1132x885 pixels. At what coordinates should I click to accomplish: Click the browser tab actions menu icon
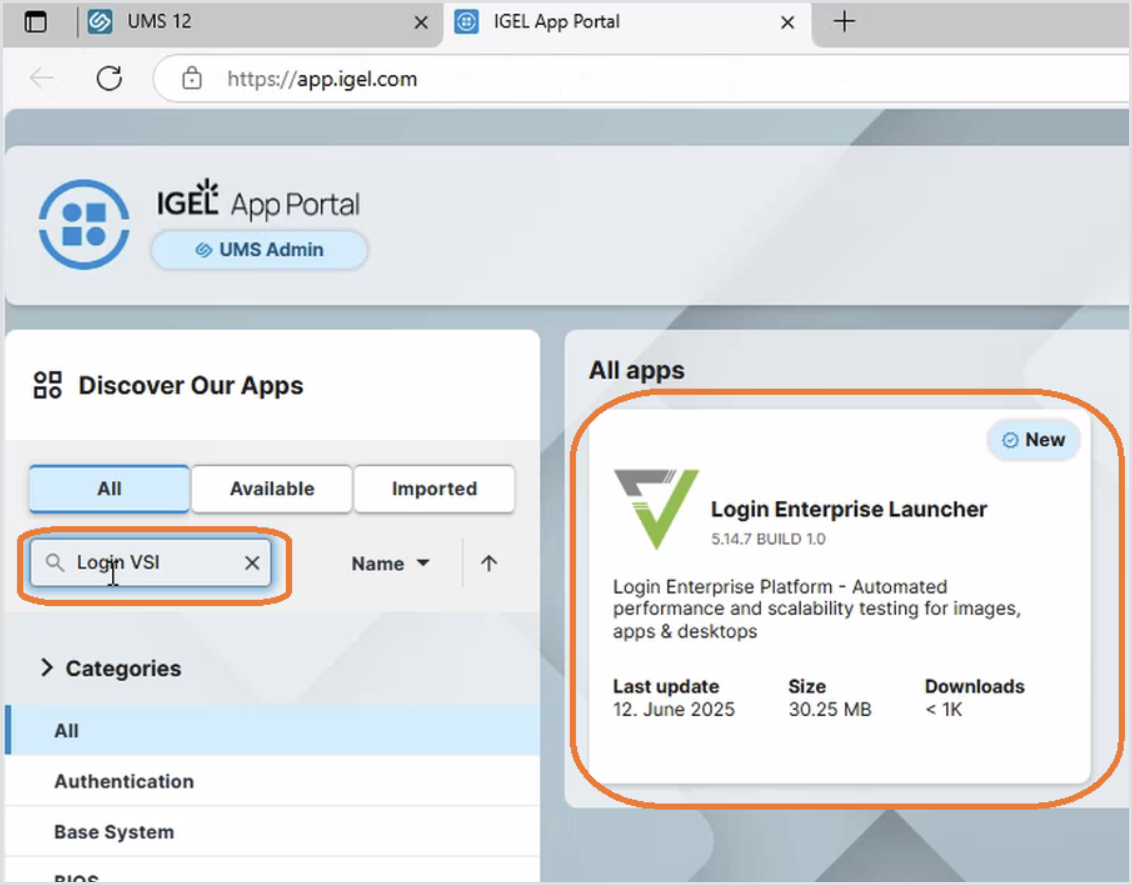click(36, 22)
